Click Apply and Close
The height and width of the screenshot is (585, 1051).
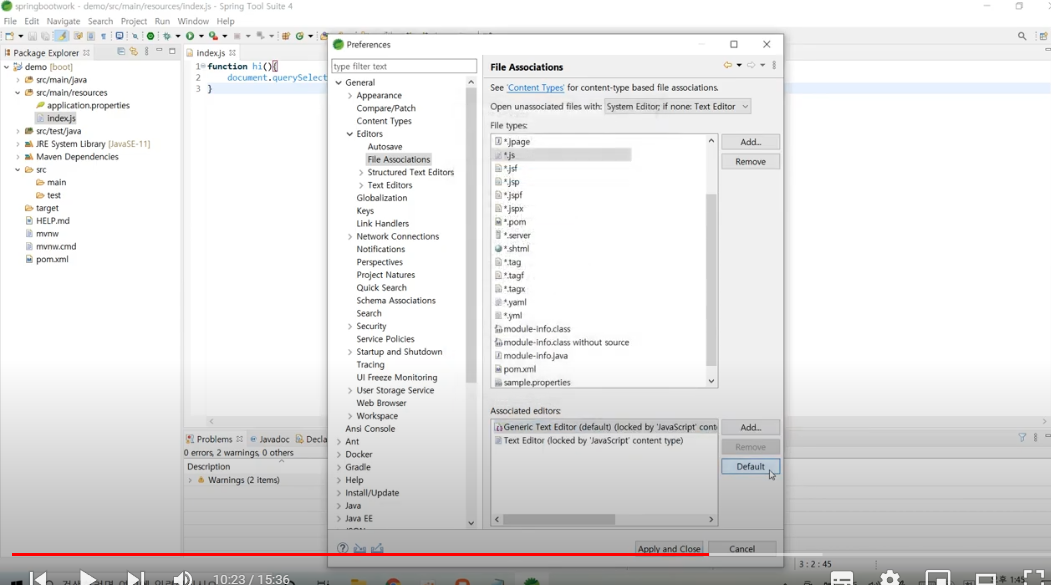(x=669, y=549)
